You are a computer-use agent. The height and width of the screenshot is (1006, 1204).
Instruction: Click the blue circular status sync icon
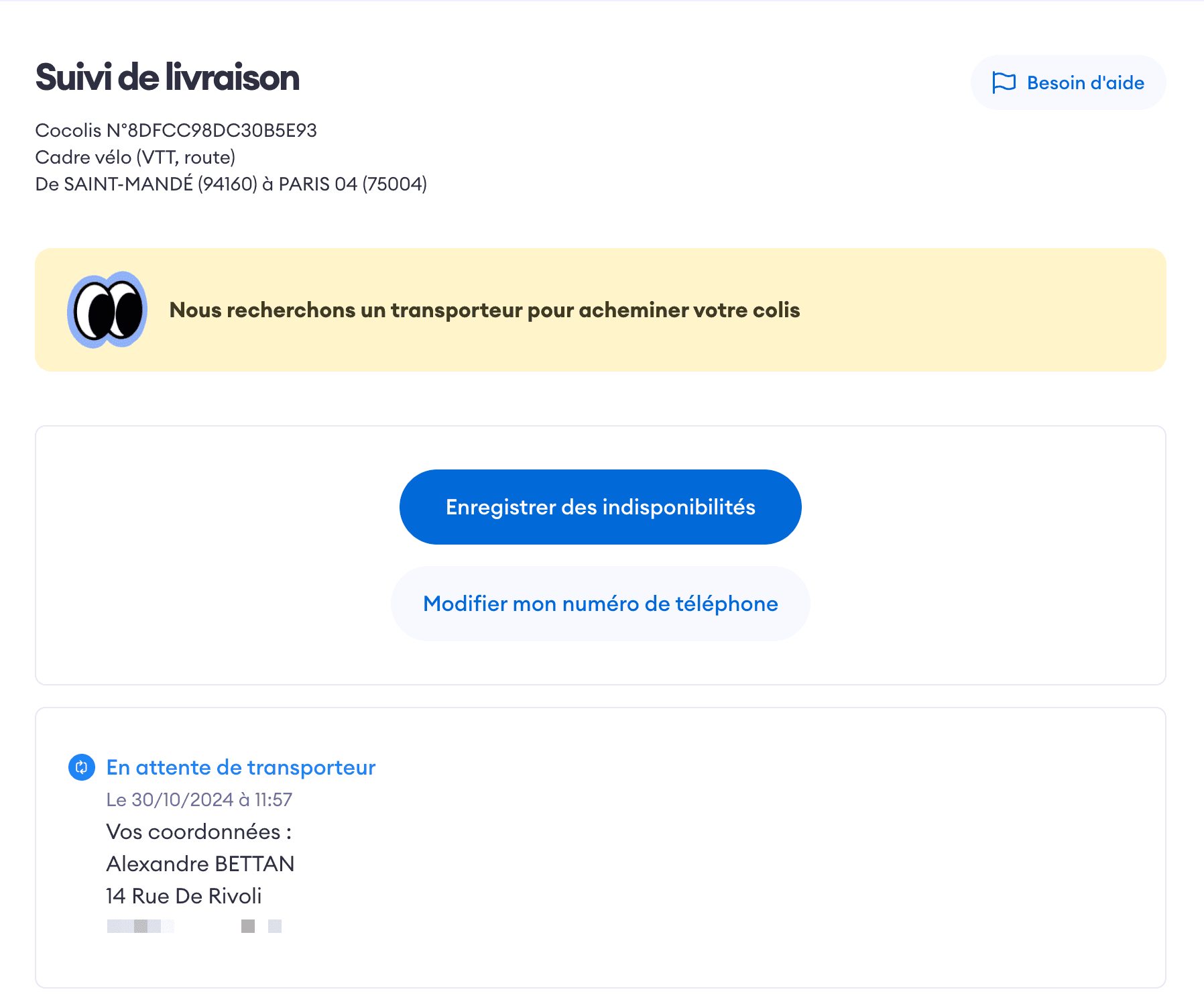(82, 767)
